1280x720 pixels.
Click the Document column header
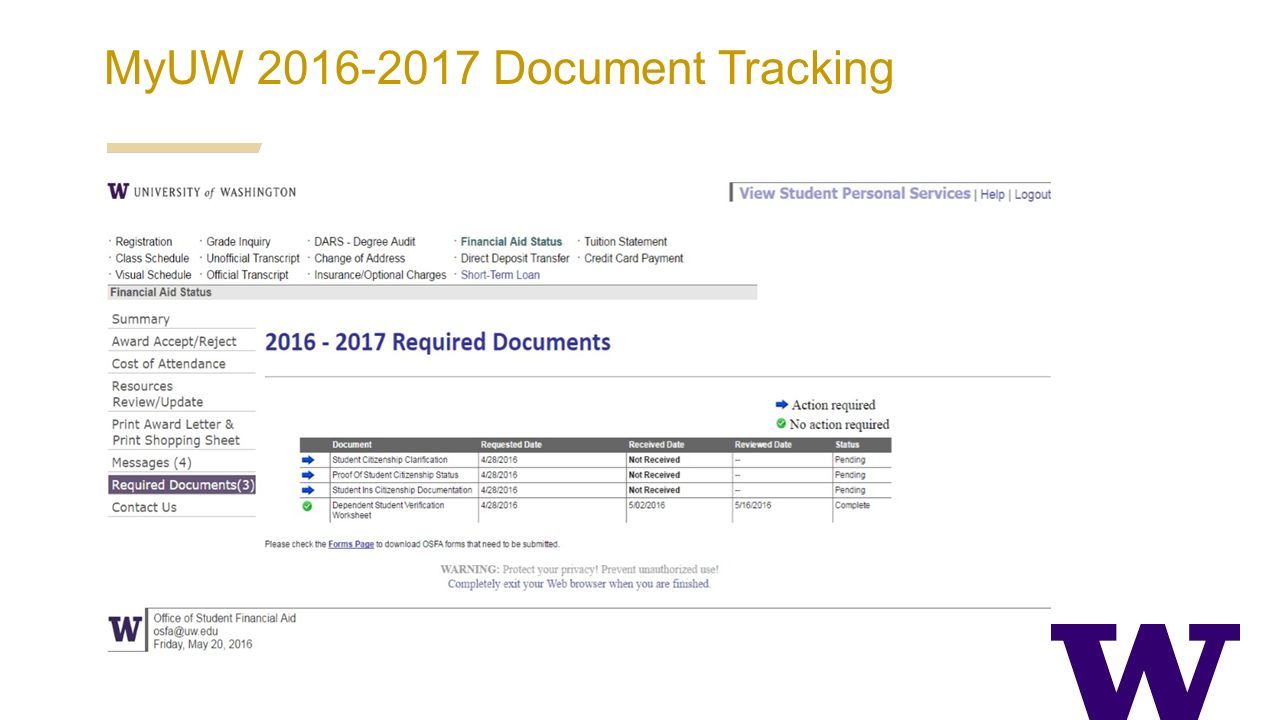352,445
